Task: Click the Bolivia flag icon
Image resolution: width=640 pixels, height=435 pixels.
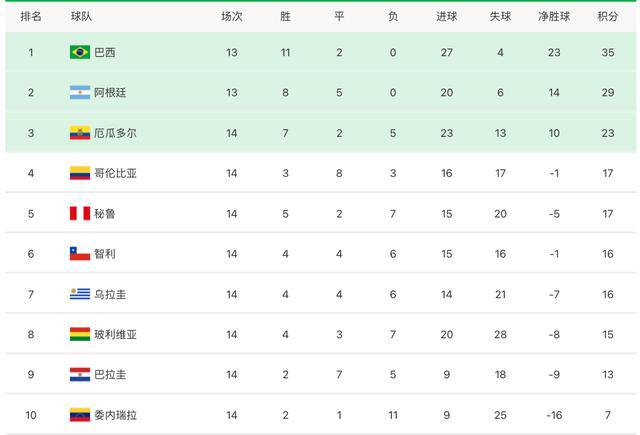Action: click(x=80, y=334)
